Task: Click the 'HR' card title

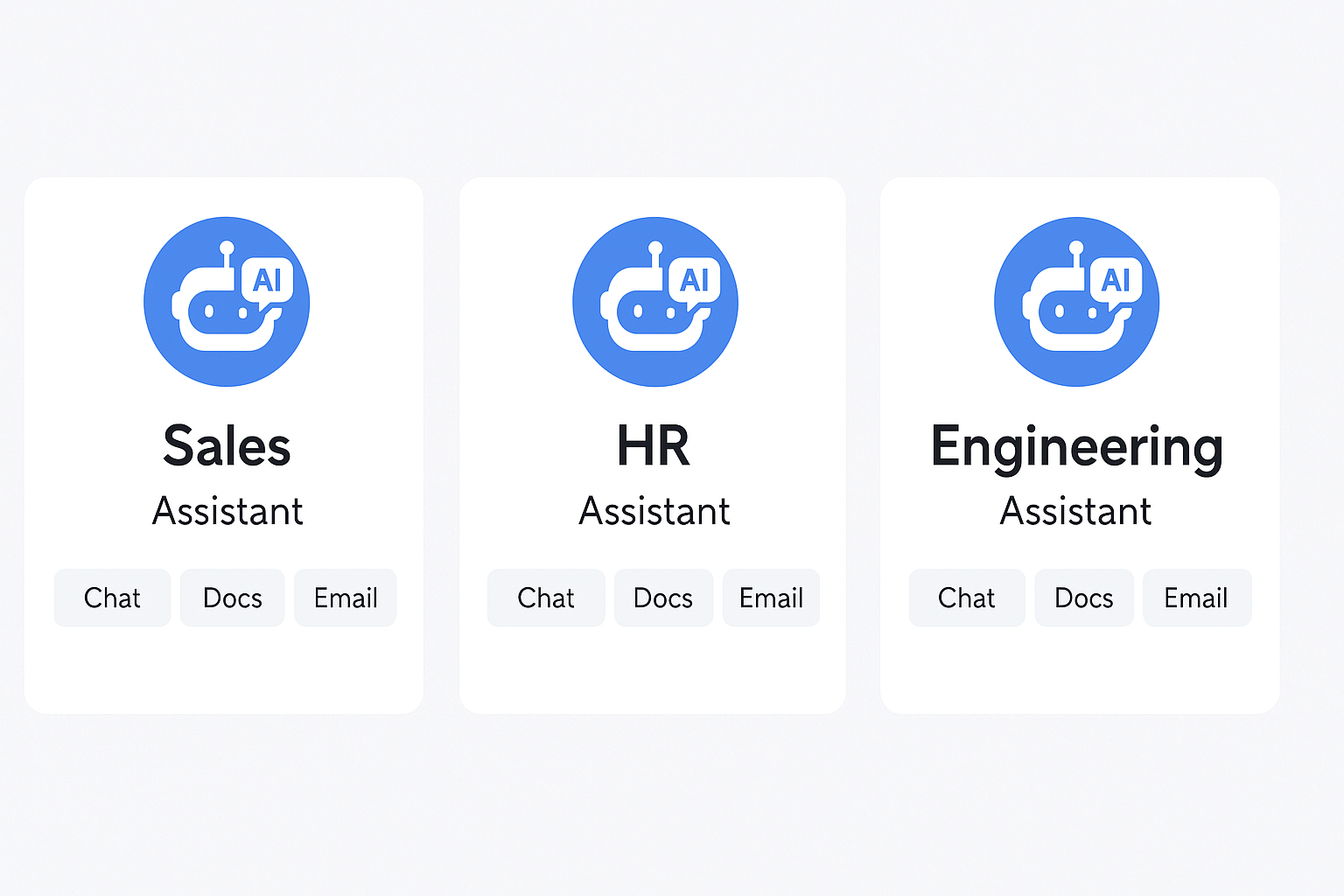Action: click(654, 446)
